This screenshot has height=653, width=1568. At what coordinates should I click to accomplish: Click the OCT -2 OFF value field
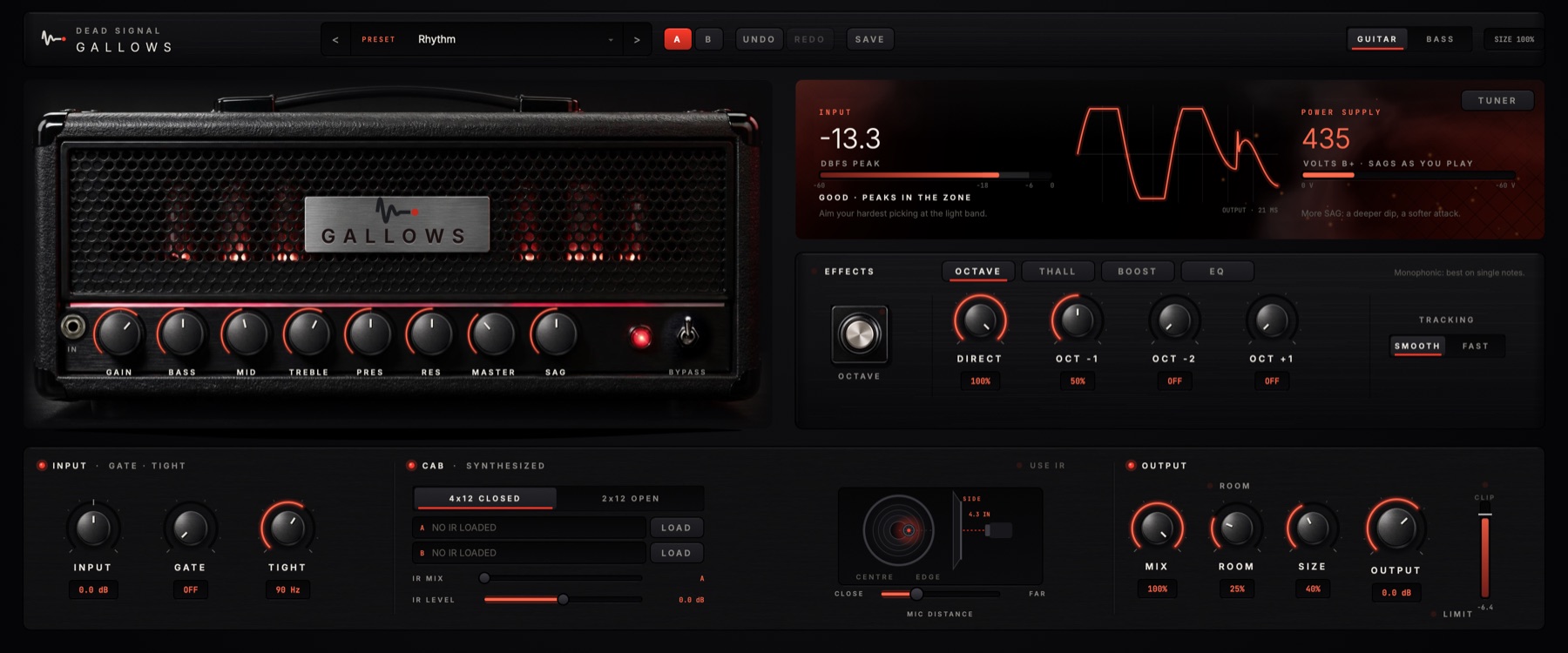(1174, 380)
